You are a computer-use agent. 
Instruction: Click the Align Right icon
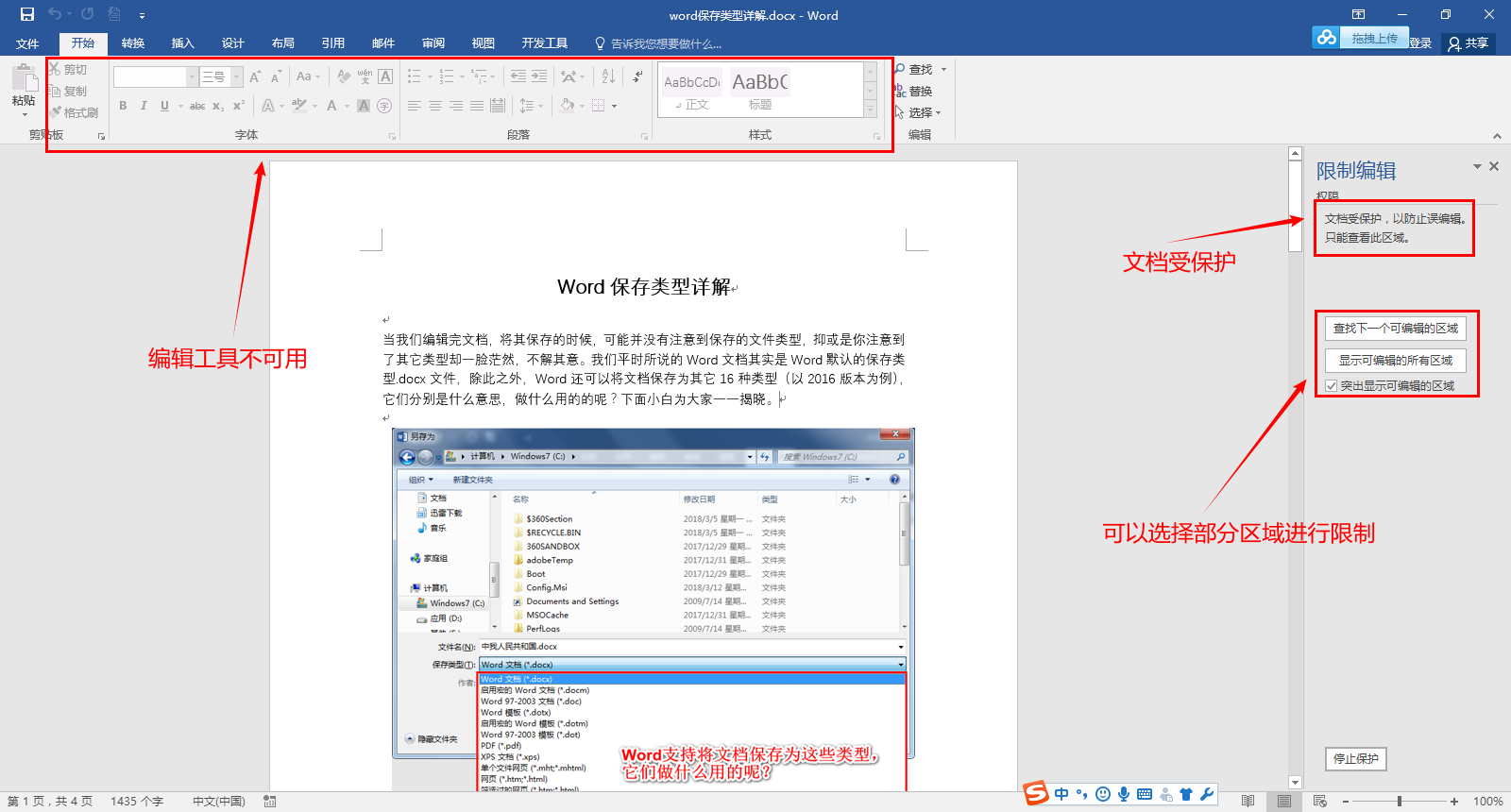click(x=456, y=106)
